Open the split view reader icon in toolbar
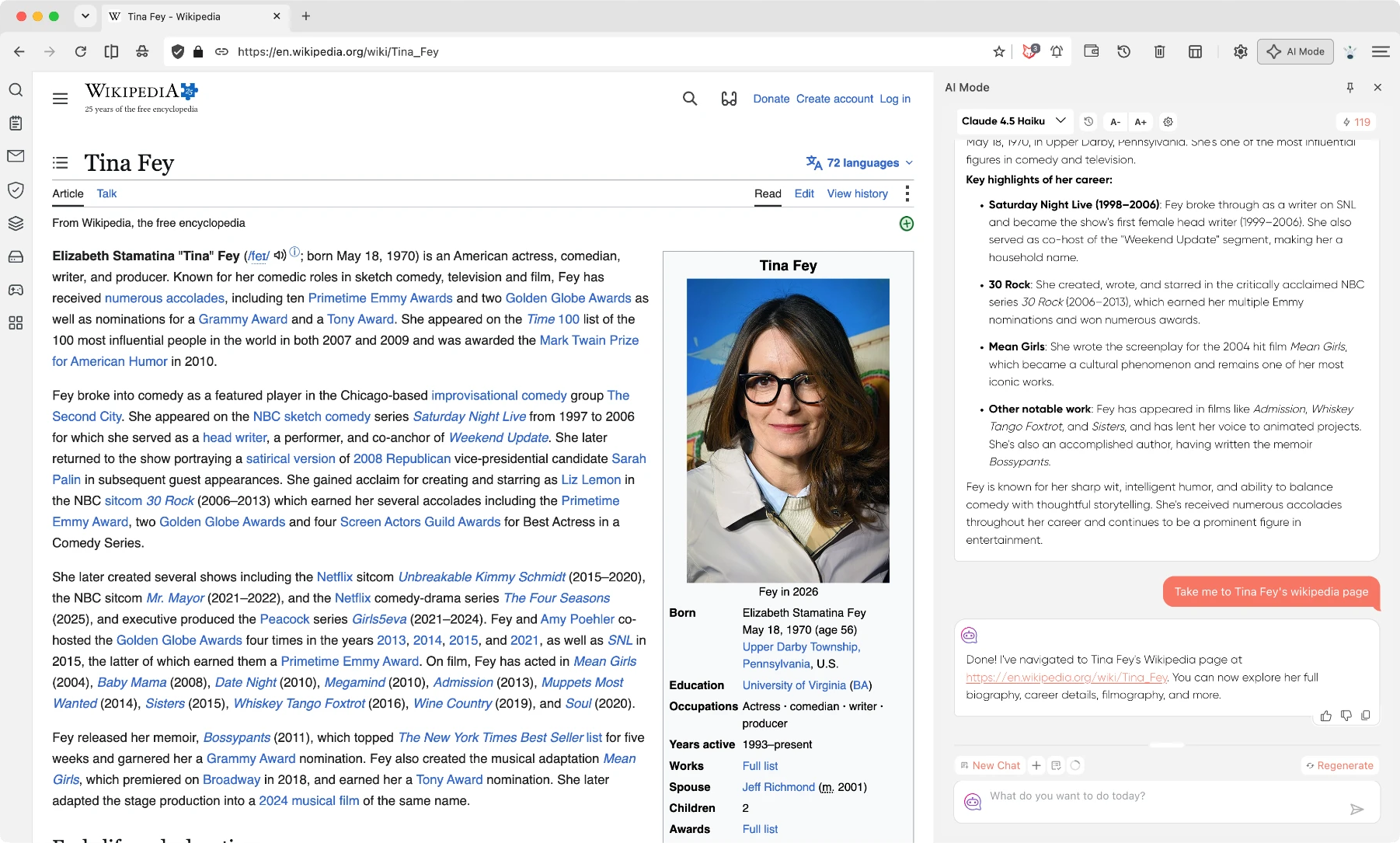The image size is (1400, 843). [x=111, y=51]
